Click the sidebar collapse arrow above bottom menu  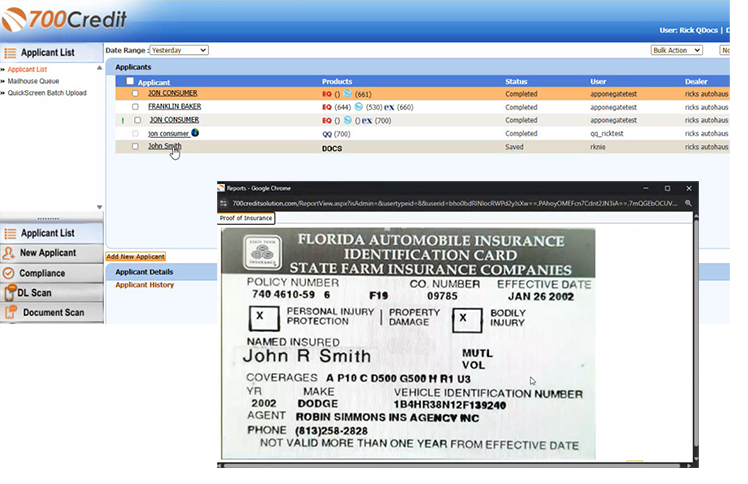tap(99, 207)
